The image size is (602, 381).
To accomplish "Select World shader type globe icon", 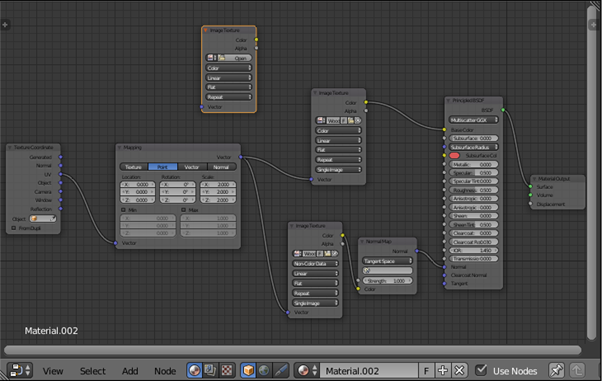I will pyautogui.click(x=264, y=371).
